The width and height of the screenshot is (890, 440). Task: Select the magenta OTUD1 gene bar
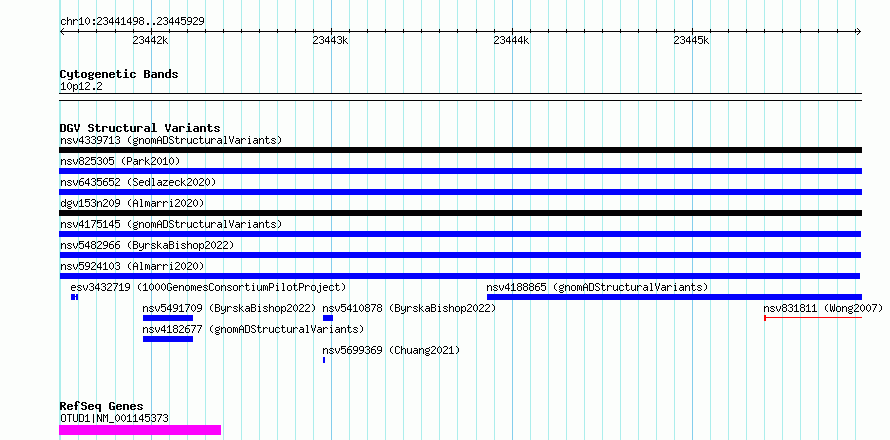click(140, 430)
